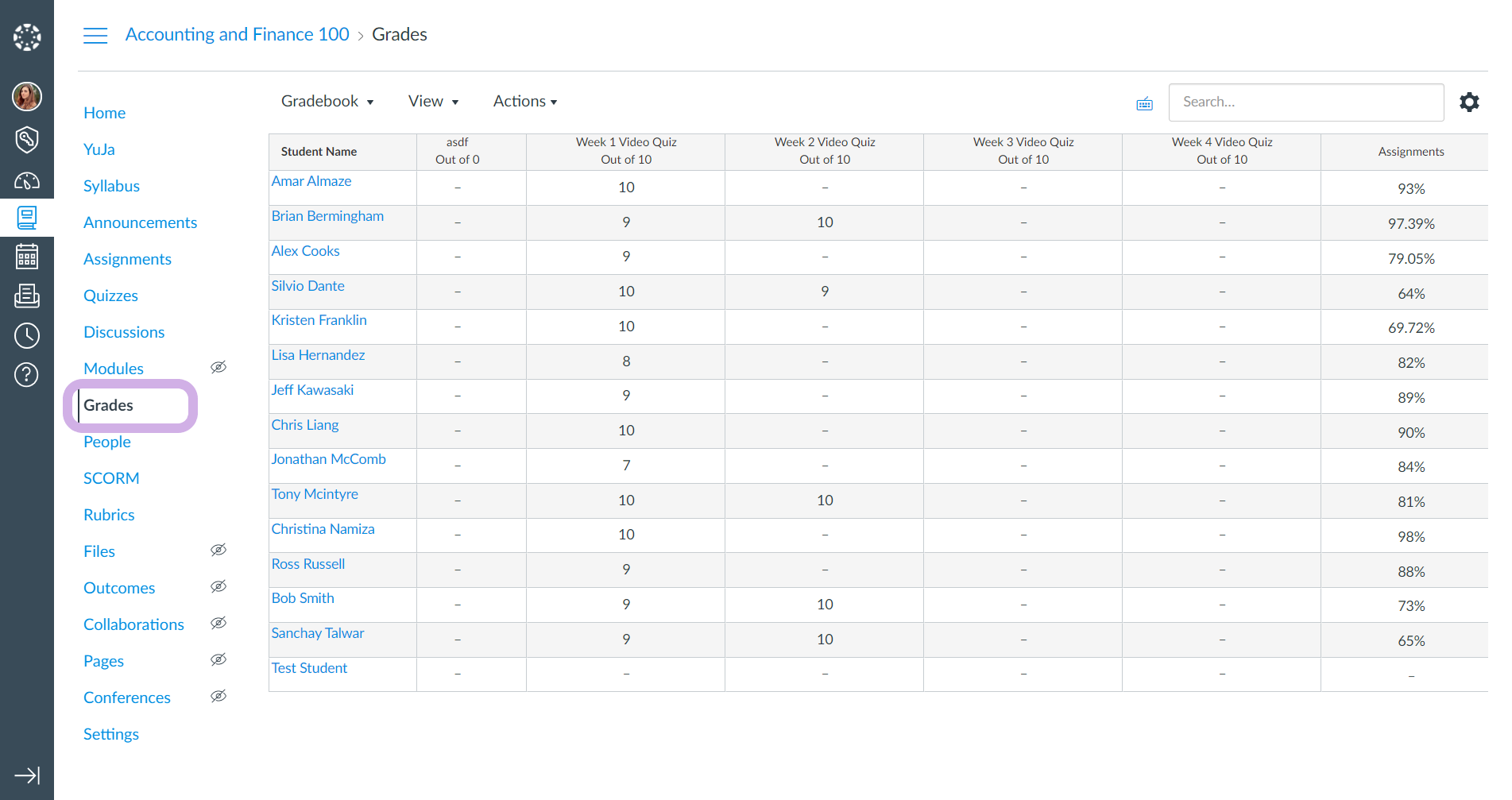Expand the View dropdown menu
Image resolution: width=1512 pixels, height=800 pixels.
pyautogui.click(x=433, y=102)
